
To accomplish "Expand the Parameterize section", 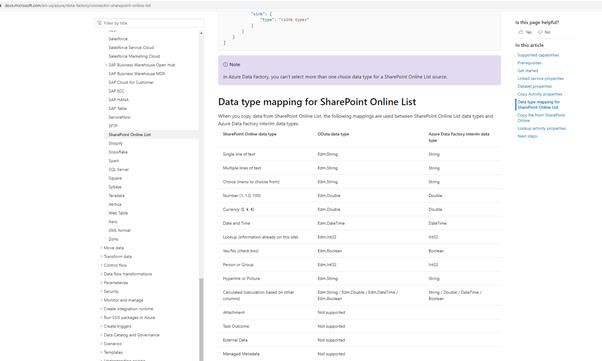I will coord(101,283).
